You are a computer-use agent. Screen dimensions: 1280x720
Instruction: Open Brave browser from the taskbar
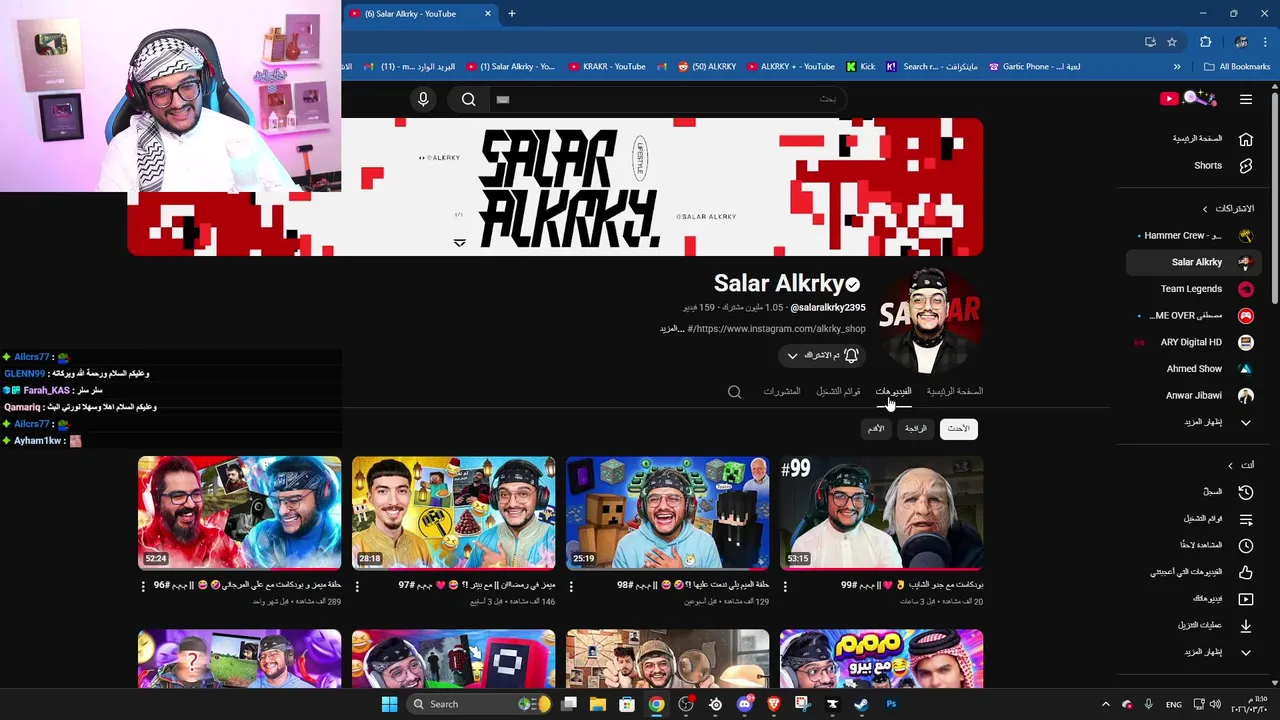(x=773, y=704)
